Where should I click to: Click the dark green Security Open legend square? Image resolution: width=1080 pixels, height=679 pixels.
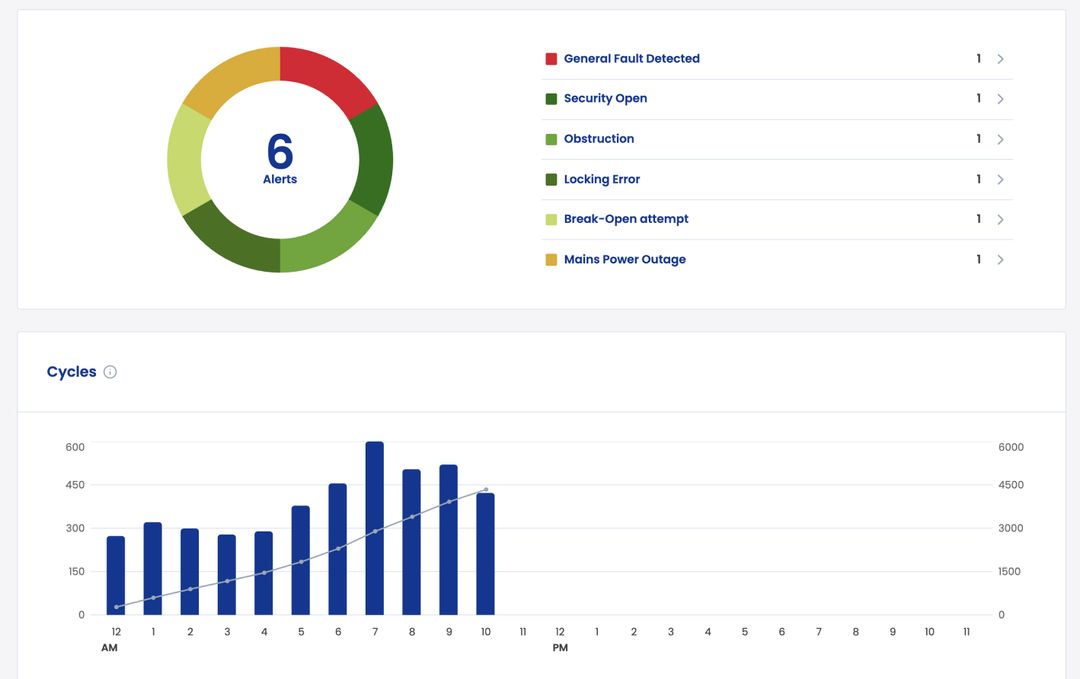549,98
